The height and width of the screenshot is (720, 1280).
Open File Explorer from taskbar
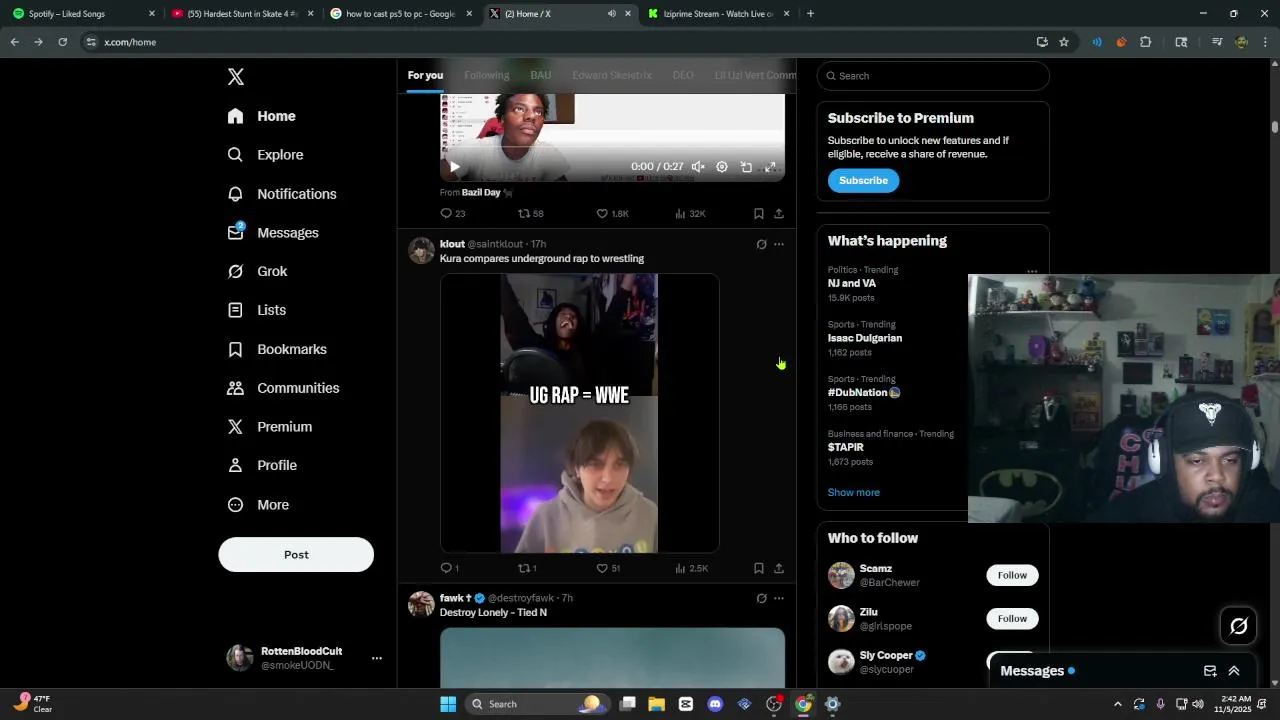coord(657,704)
